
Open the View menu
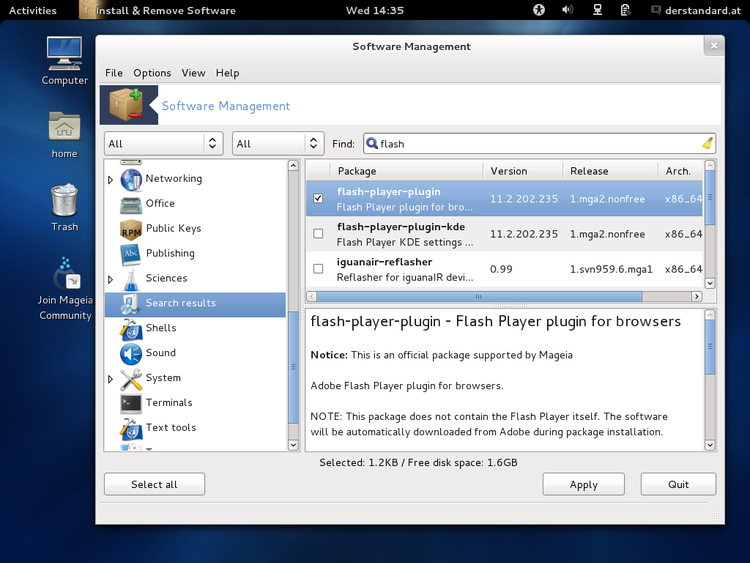[x=193, y=73]
